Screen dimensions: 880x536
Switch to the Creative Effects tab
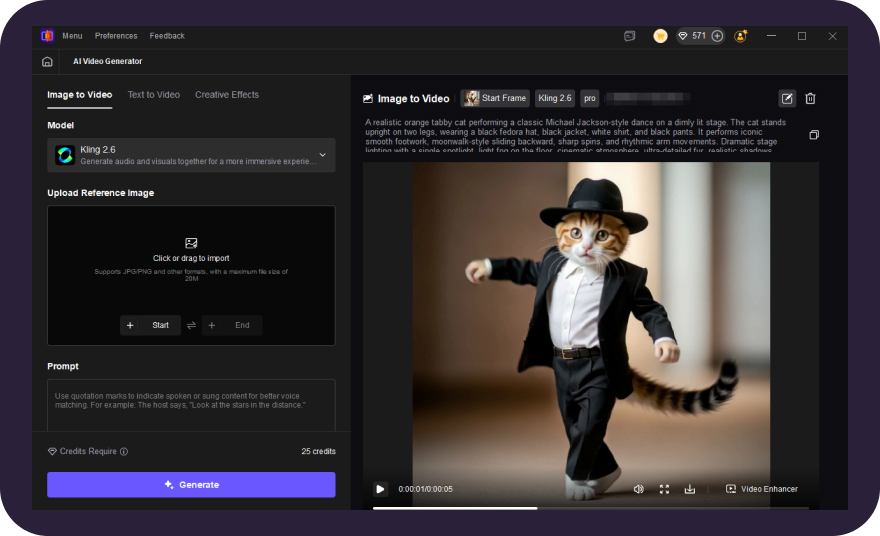(x=227, y=95)
